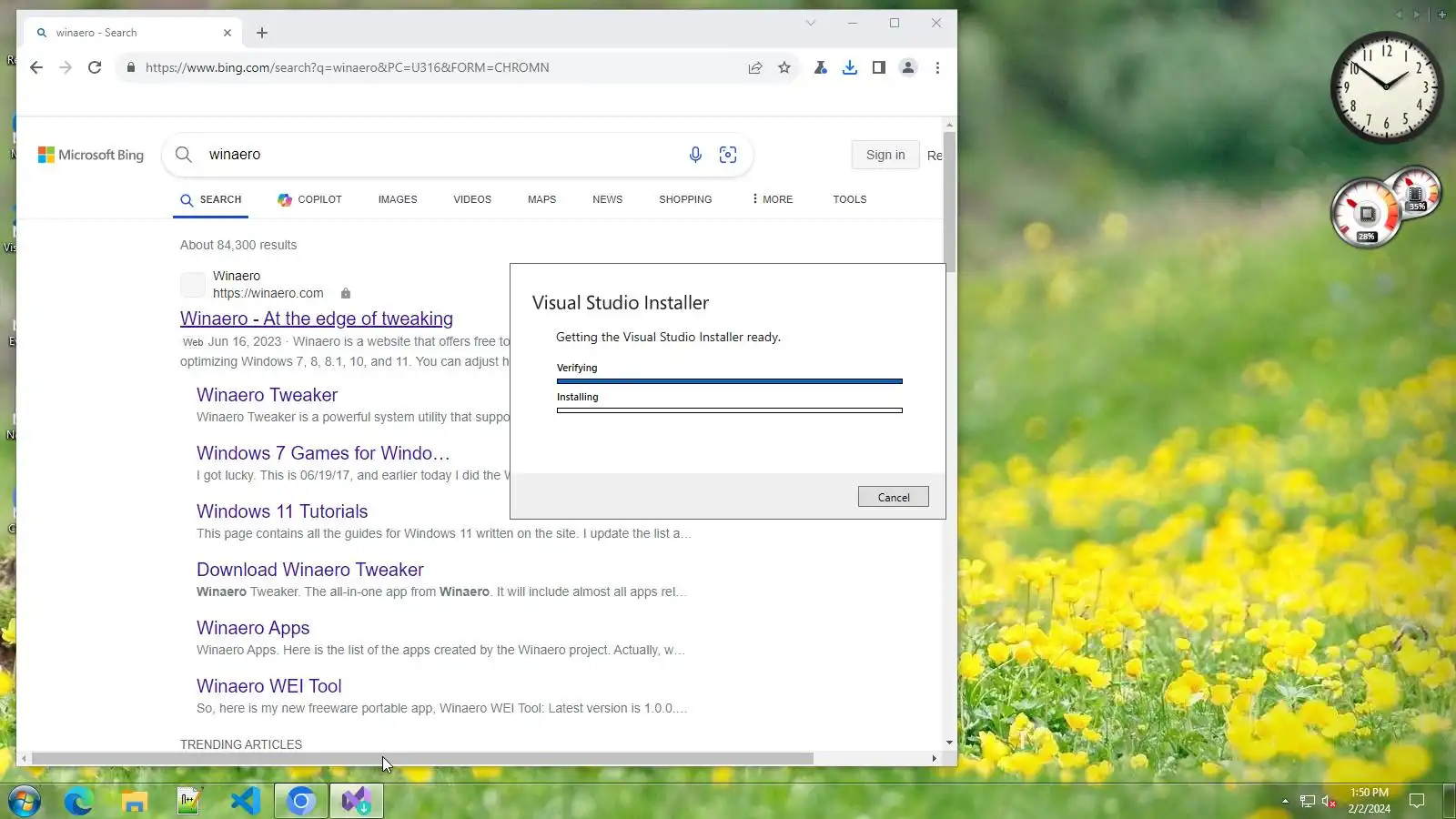Click the vertical scrollbar down arrow
The image size is (1456, 819).
[949, 743]
